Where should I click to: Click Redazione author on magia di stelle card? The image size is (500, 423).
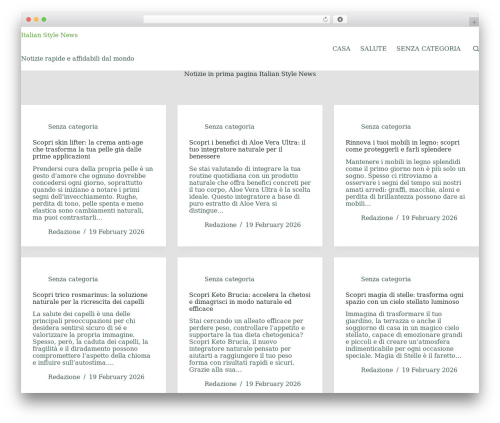377,370
